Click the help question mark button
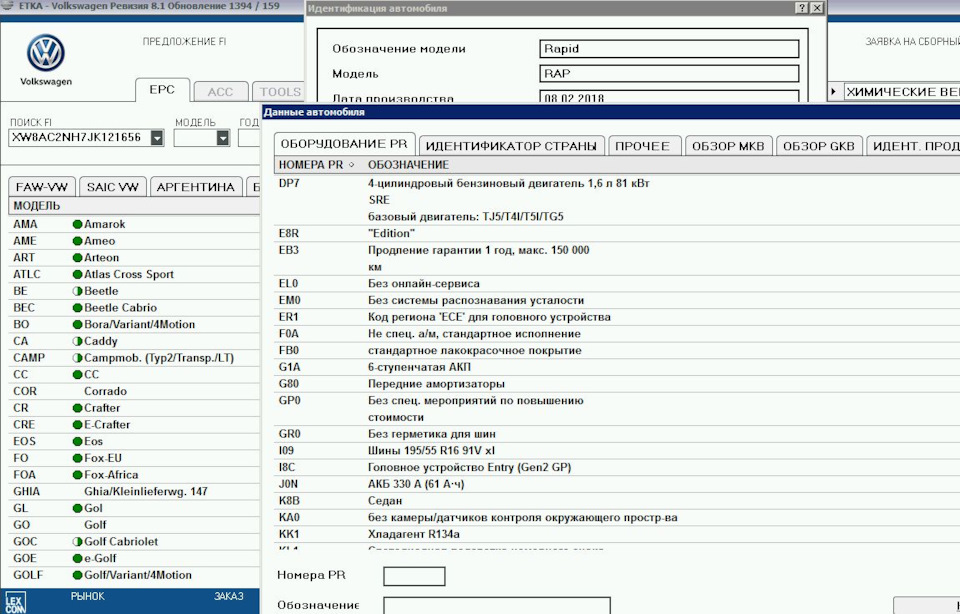The height and width of the screenshot is (614, 960). (x=801, y=8)
